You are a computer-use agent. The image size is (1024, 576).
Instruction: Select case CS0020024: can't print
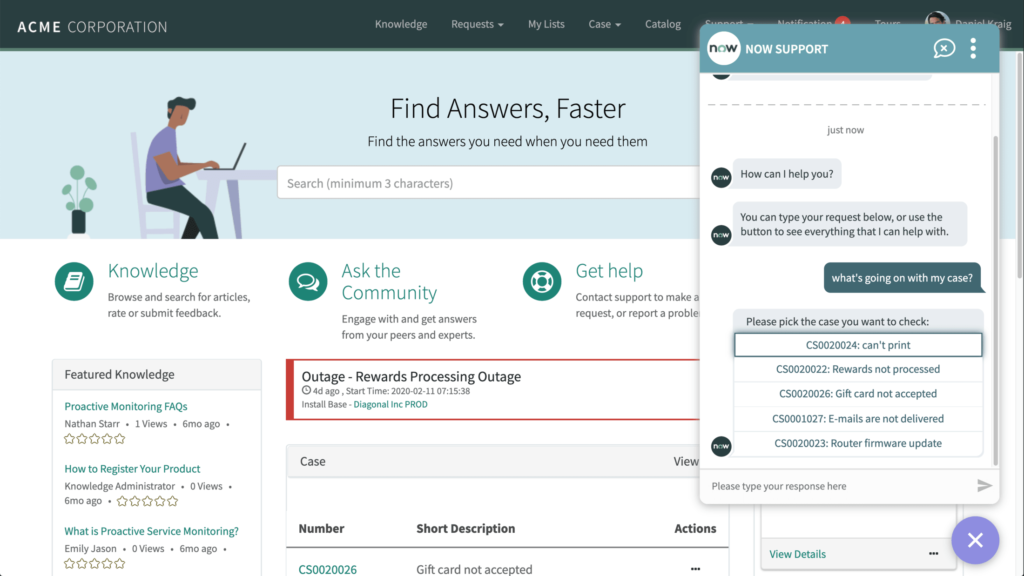(857, 344)
